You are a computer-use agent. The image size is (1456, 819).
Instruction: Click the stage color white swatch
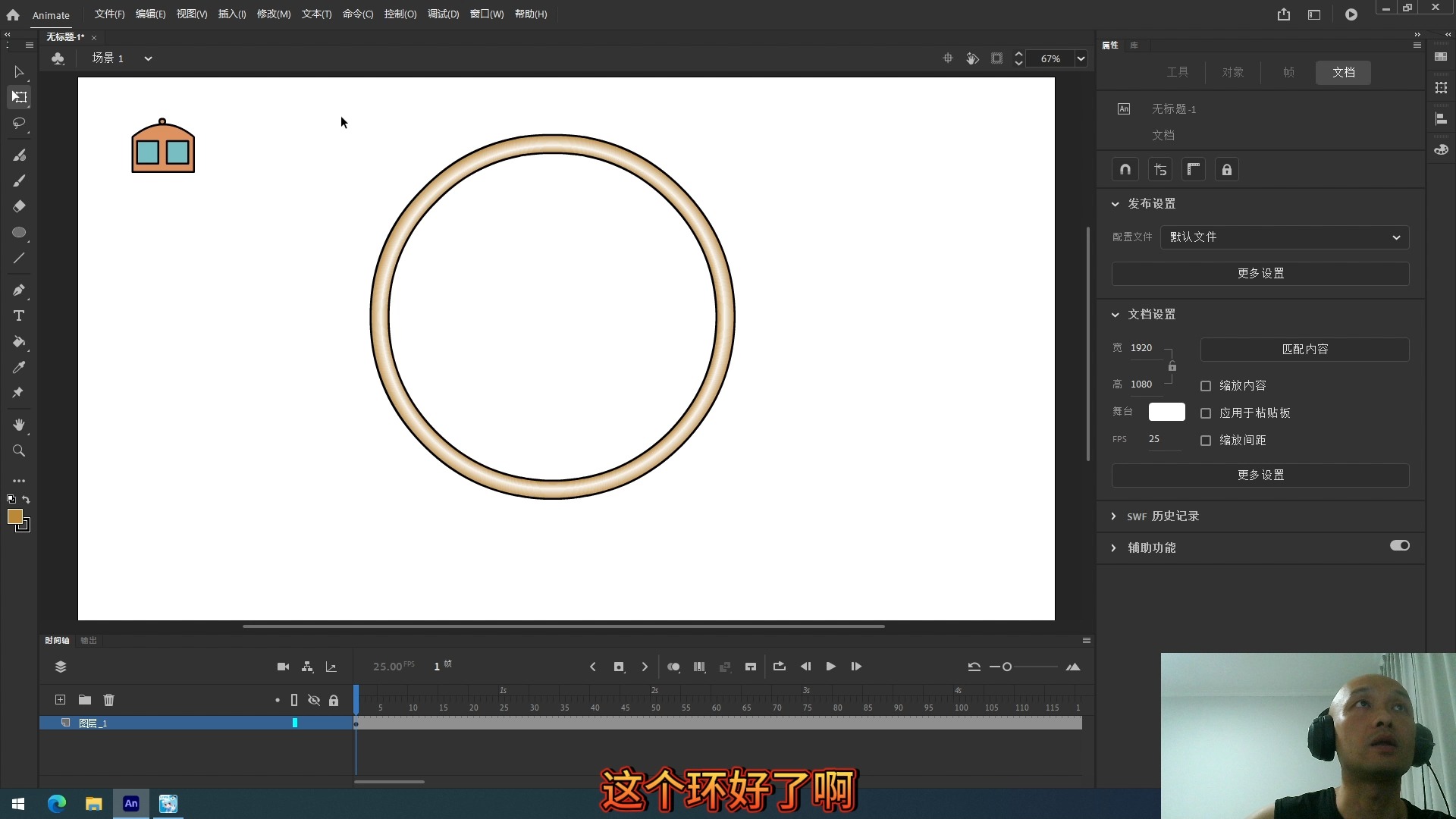click(1166, 412)
